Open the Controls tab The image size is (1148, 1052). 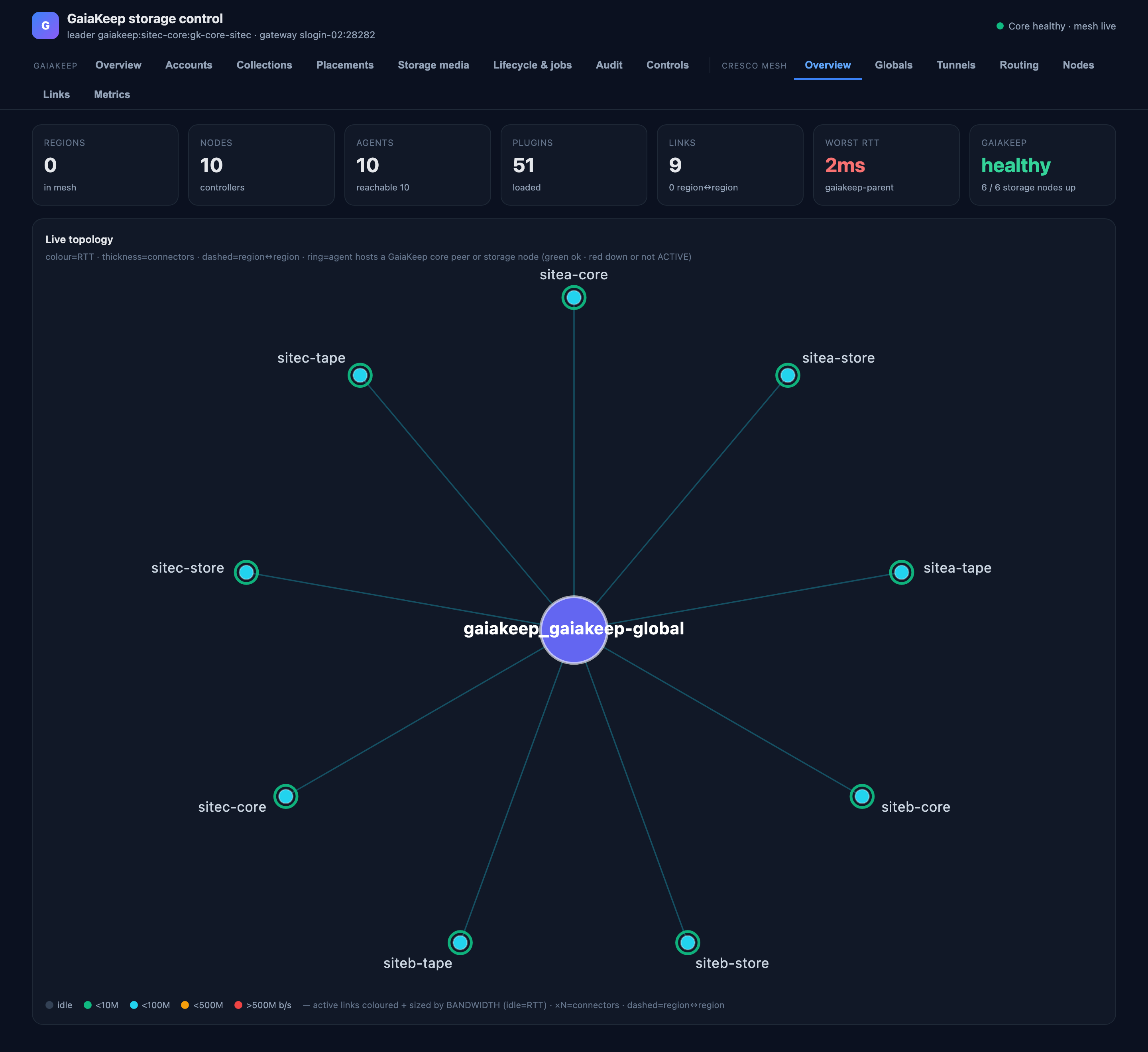pyautogui.click(x=667, y=65)
